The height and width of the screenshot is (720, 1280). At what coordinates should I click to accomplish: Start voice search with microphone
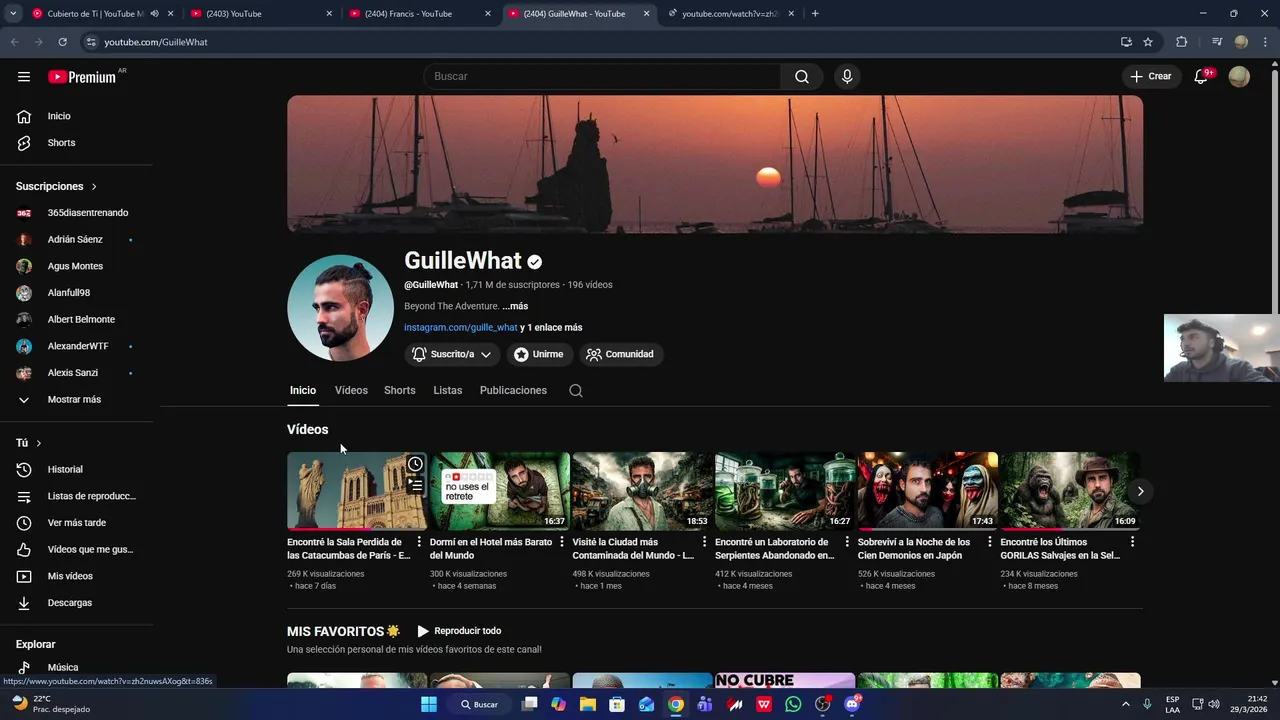pyautogui.click(x=847, y=76)
